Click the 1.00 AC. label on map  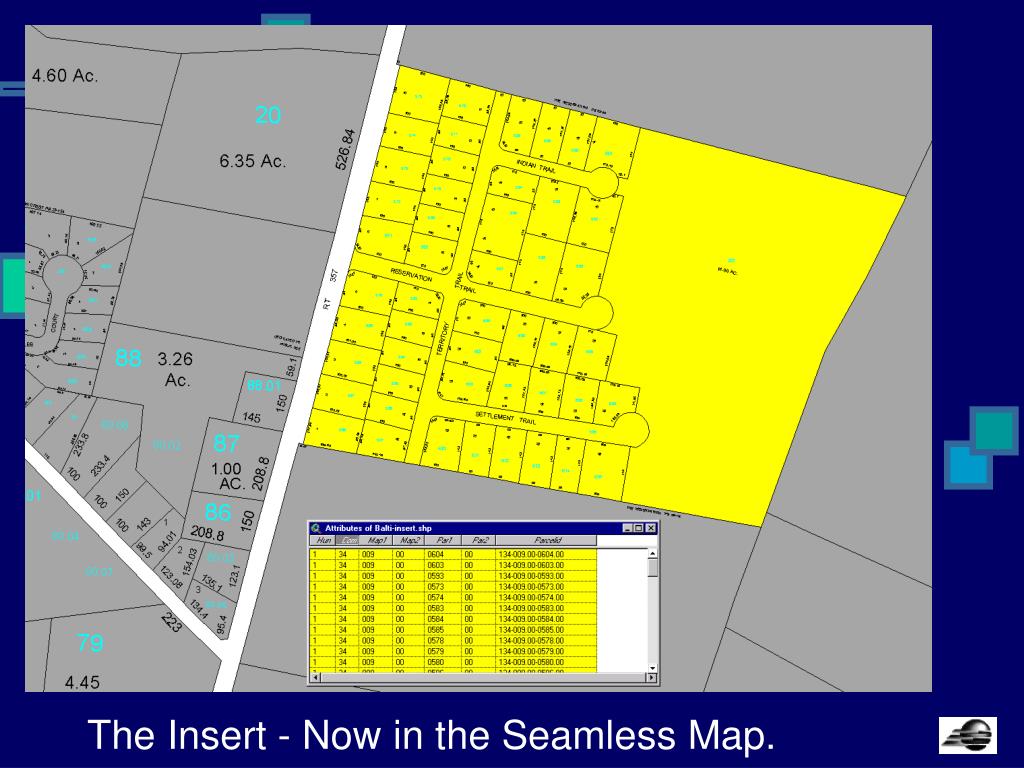(229, 477)
